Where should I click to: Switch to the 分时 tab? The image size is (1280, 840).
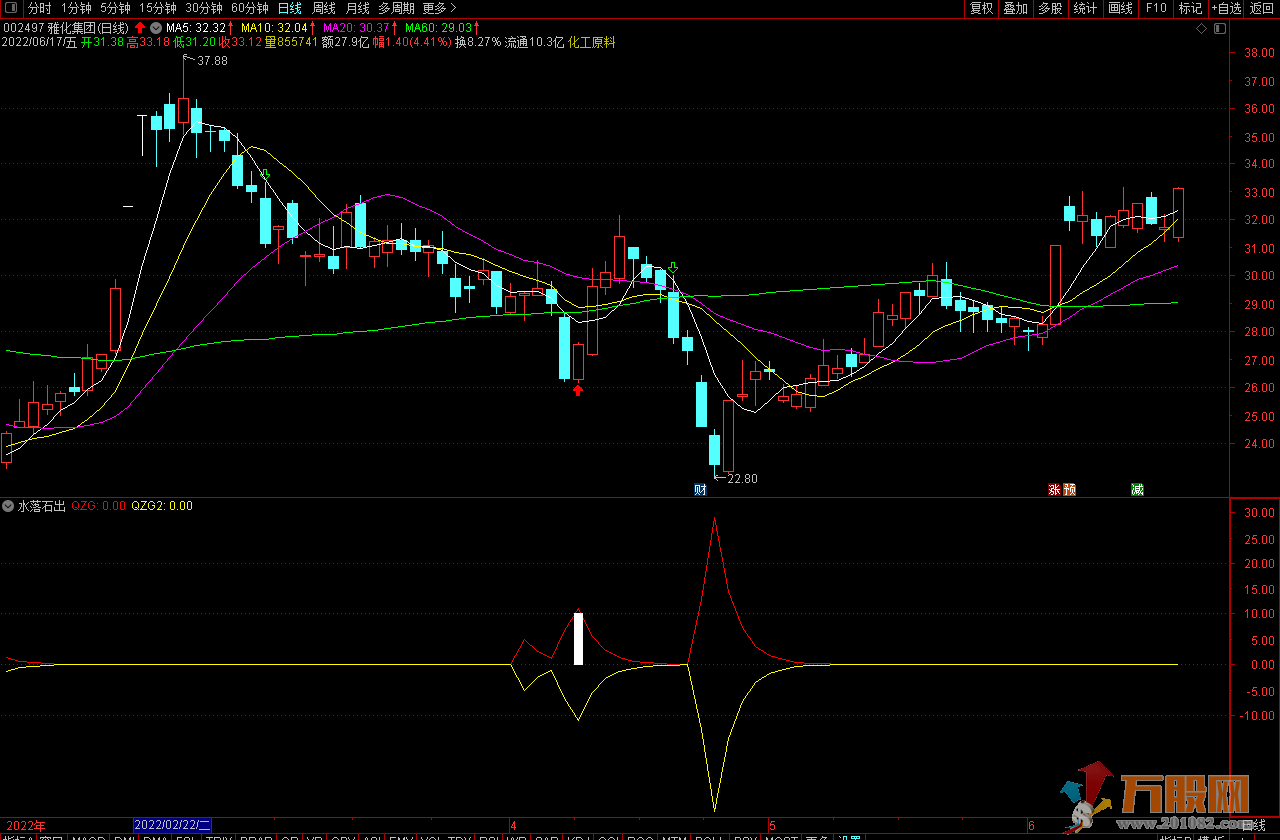39,8
